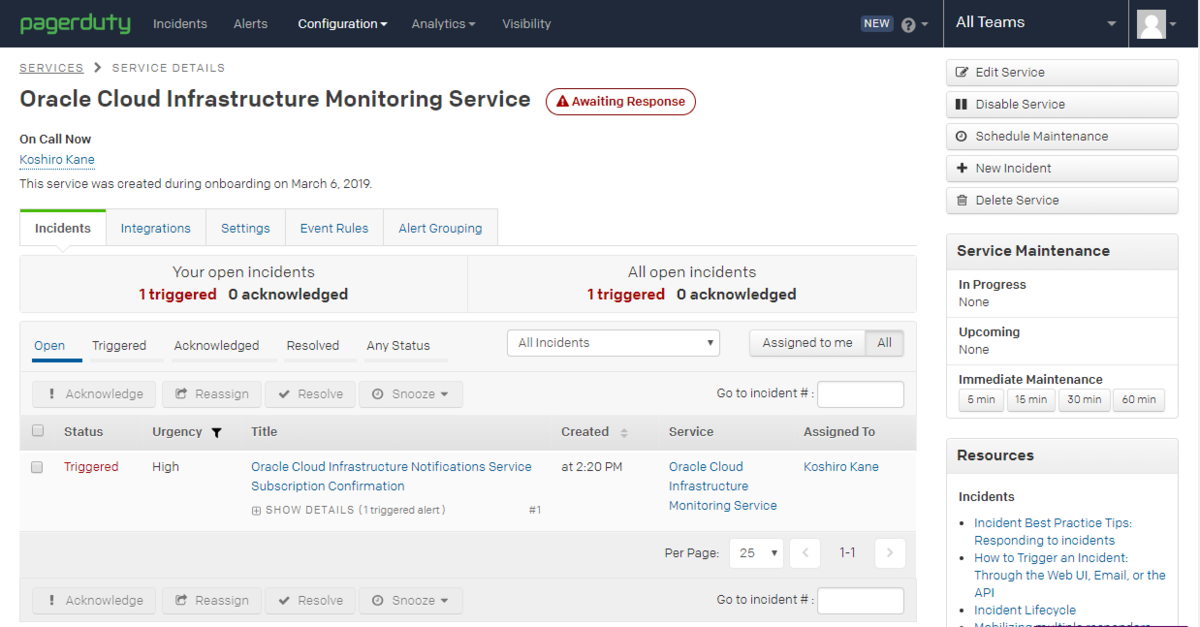Check the select-all incidents checkbox in header

38,431
